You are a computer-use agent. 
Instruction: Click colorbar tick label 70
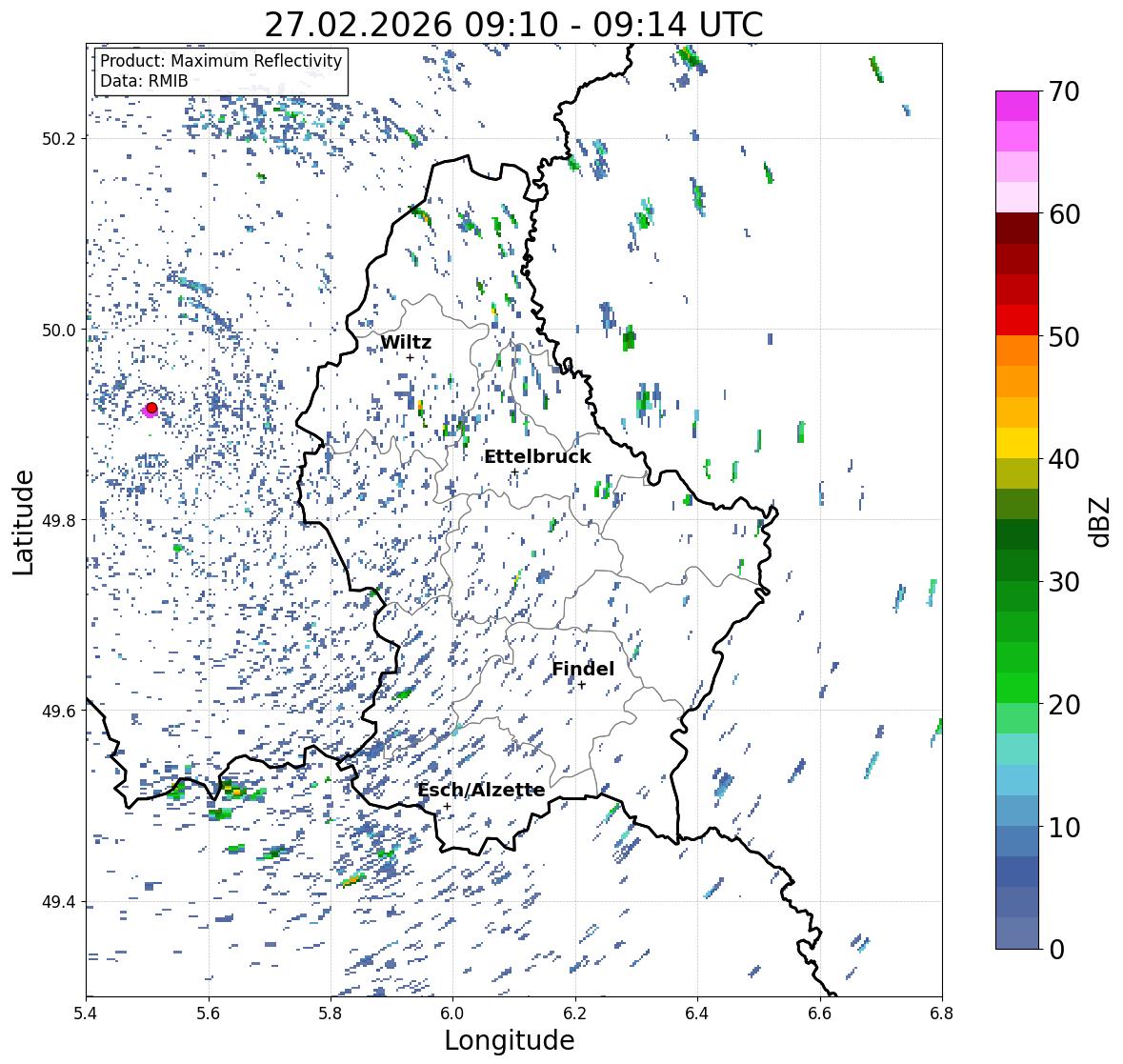pos(1064,91)
